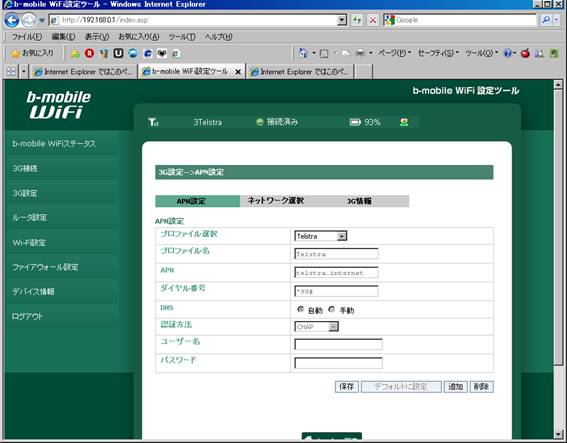The image size is (567, 443).
Task: Click the blue Help question mark icon
Action: point(508,53)
